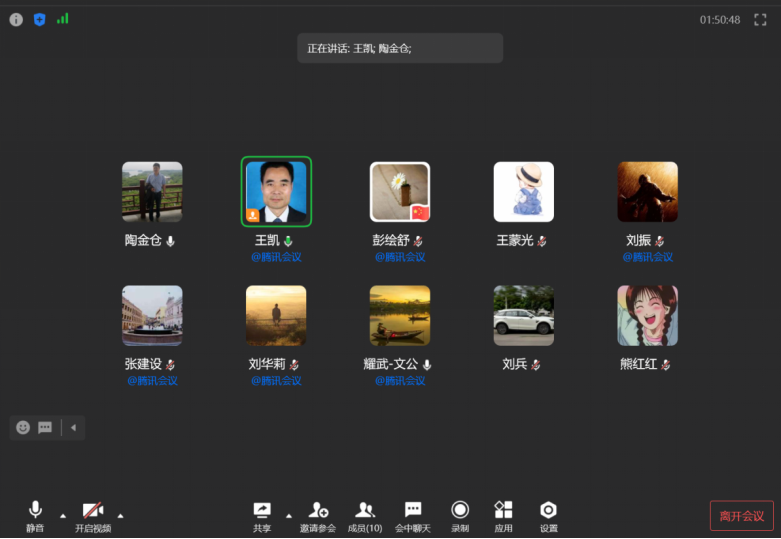The width and height of the screenshot is (781, 539).
Task: Turn on camera with 开启视频
Action: tap(93, 515)
